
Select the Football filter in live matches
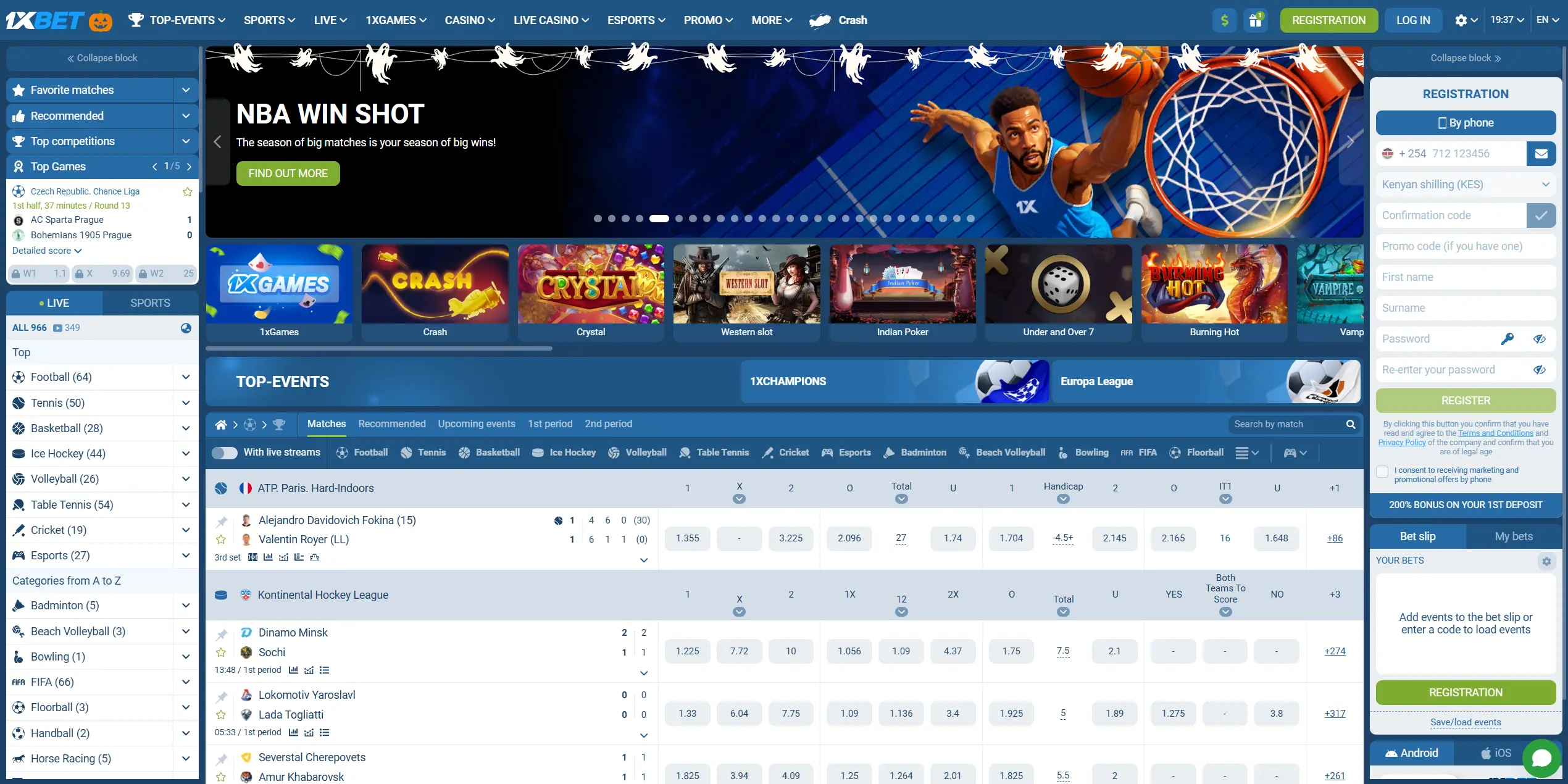click(x=362, y=452)
